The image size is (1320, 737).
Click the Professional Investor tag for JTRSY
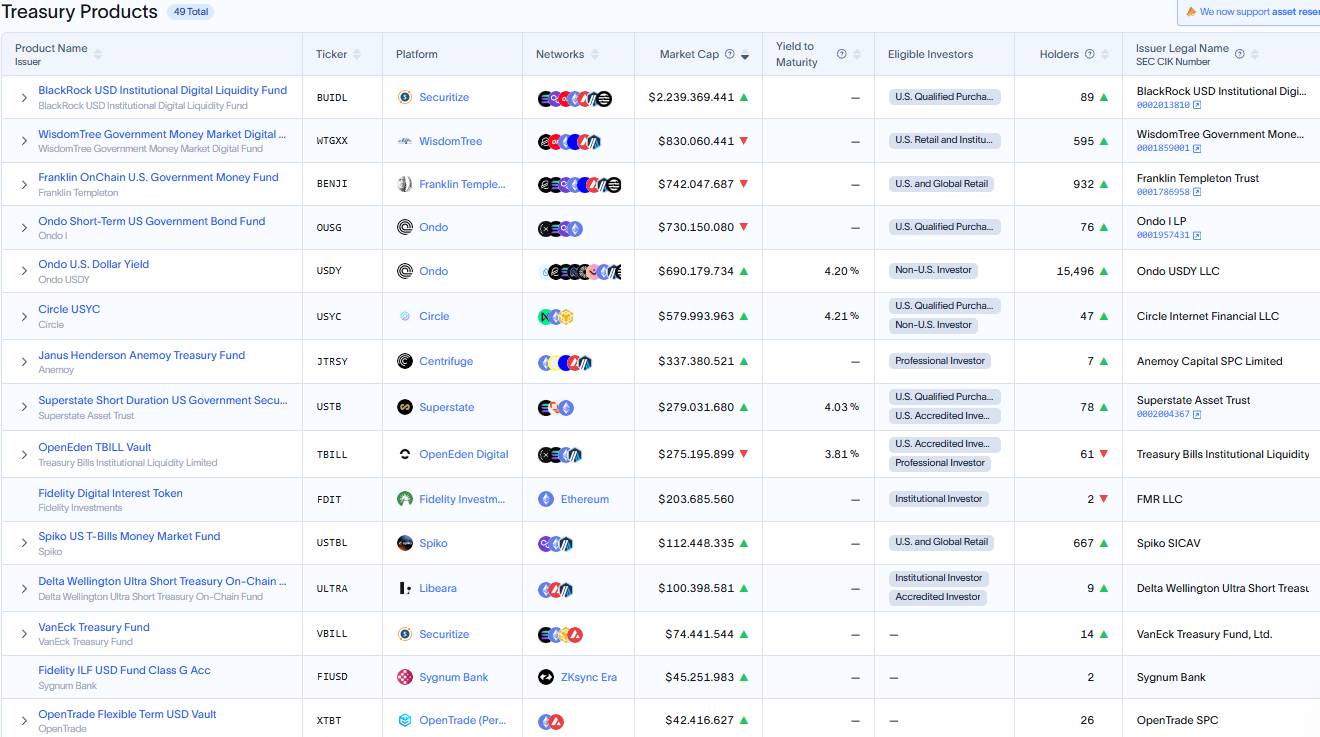click(x=940, y=361)
